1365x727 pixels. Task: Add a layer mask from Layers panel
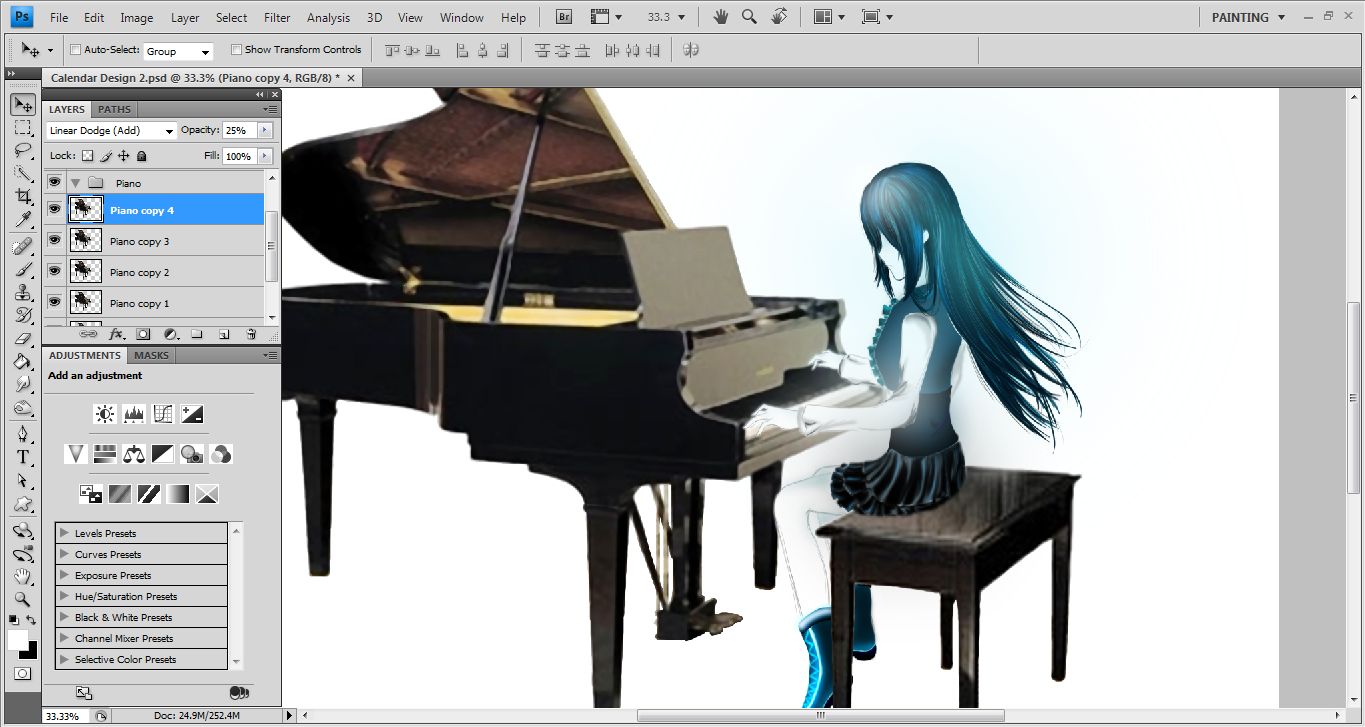143,334
